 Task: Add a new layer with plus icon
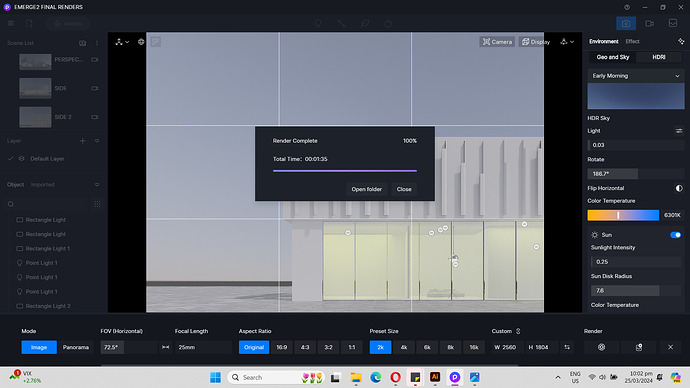82,141
